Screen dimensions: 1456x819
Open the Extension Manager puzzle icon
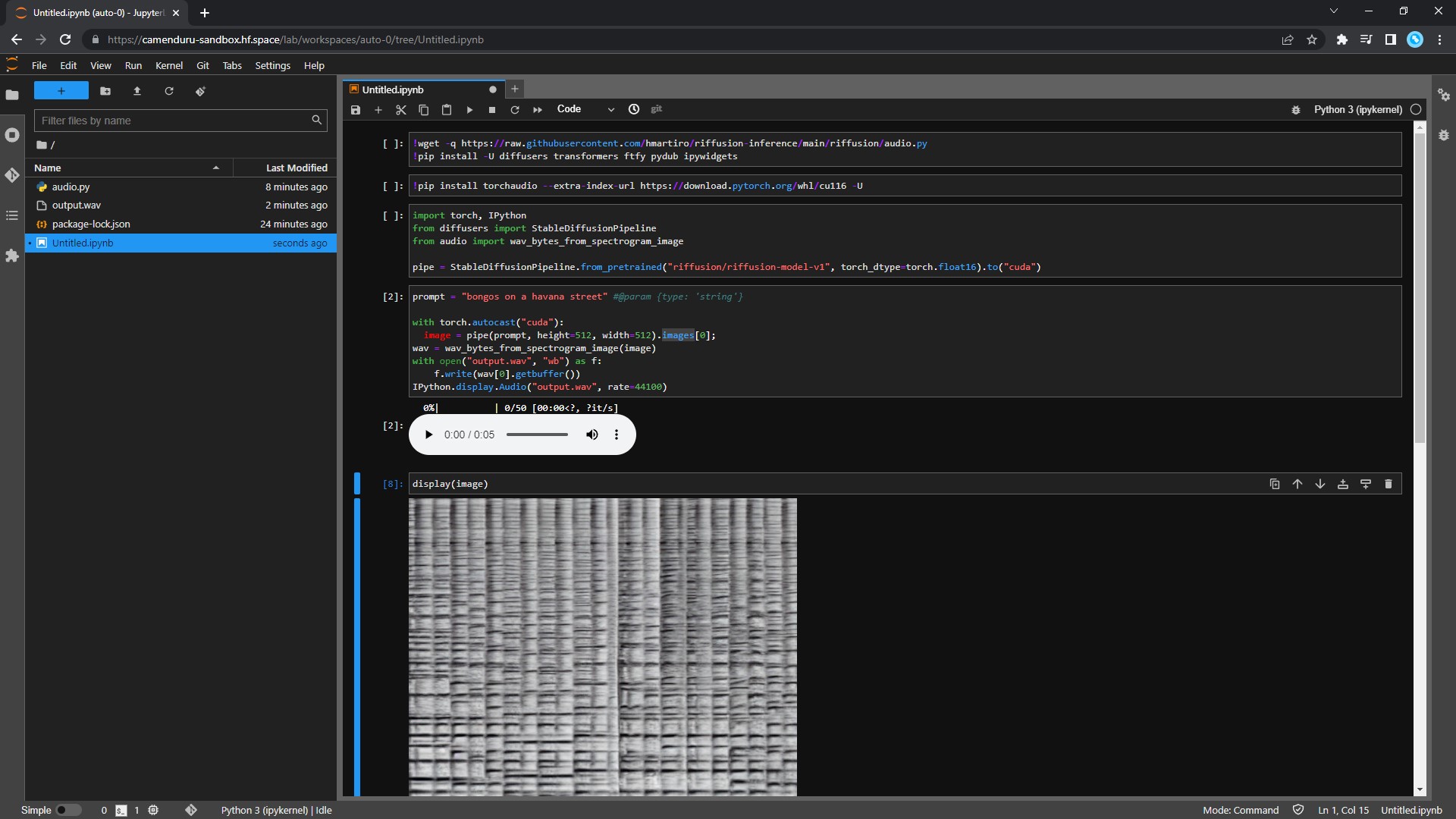[12, 256]
